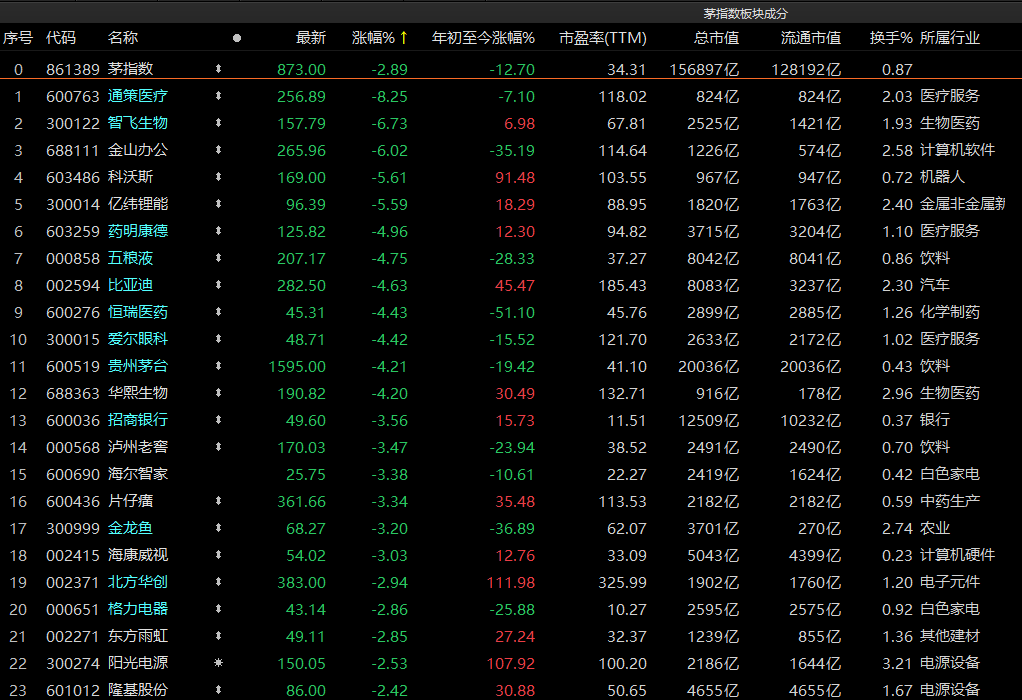This screenshot has width=1022, height=700.
Task: Click the marker icon beside 北方华创
Action: click(x=218, y=582)
